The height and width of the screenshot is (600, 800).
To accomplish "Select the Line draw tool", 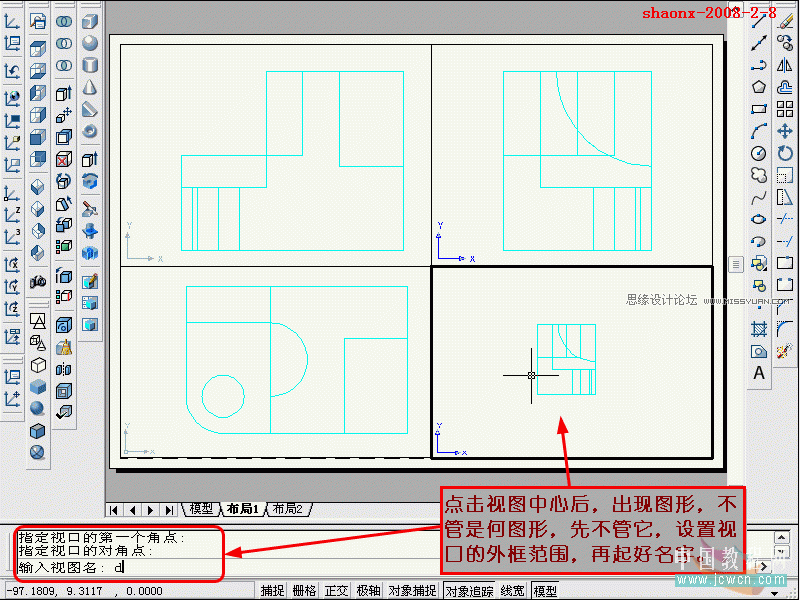I will coord(759,21).
